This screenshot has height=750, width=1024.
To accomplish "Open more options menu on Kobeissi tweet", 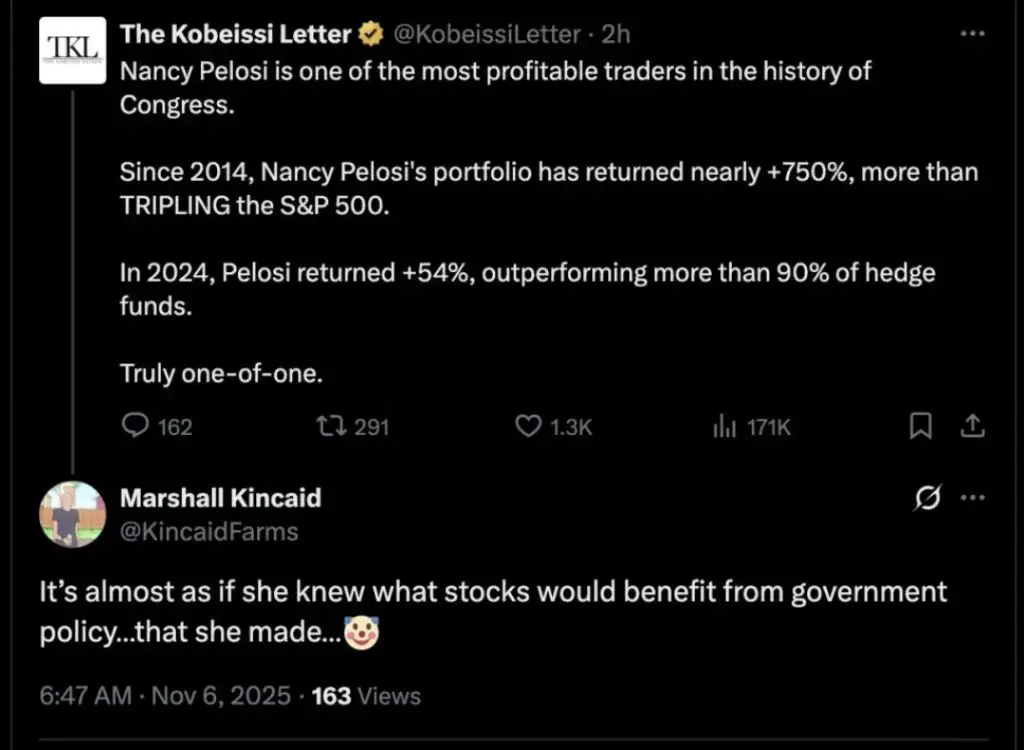I will pyautogui.click(x=972, y=34).
